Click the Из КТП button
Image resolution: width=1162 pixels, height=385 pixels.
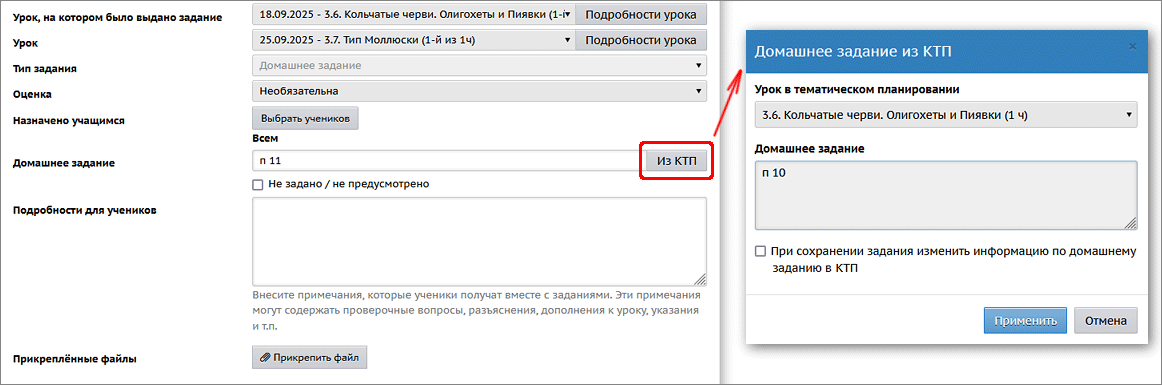pos(676,161)
